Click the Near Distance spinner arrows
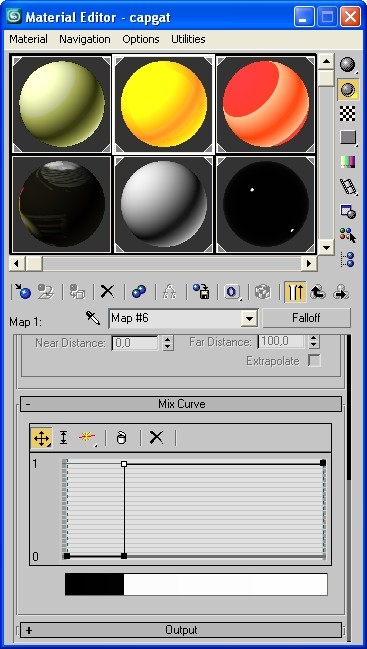Screen dimensions: 367x649 (168, 343)
